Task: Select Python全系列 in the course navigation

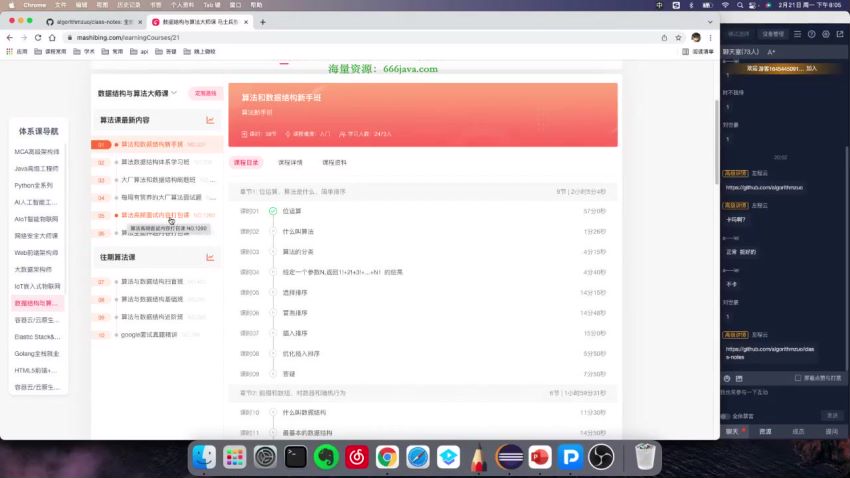Action: 36,185
